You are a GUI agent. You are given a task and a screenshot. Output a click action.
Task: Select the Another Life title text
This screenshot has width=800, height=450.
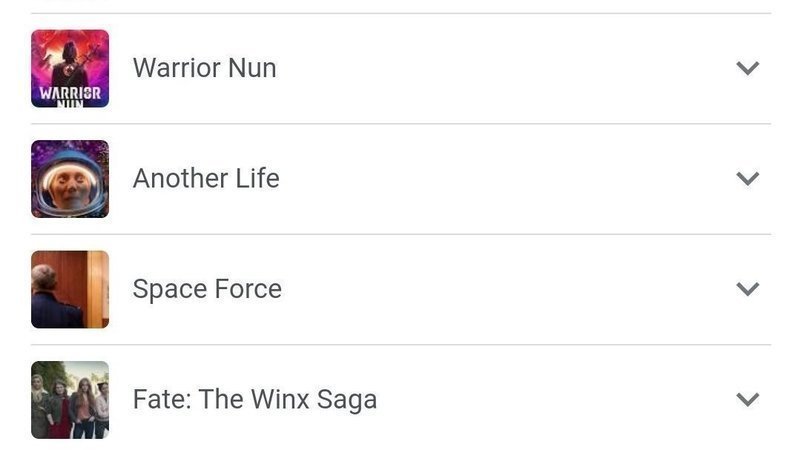[x=206, y=179]
